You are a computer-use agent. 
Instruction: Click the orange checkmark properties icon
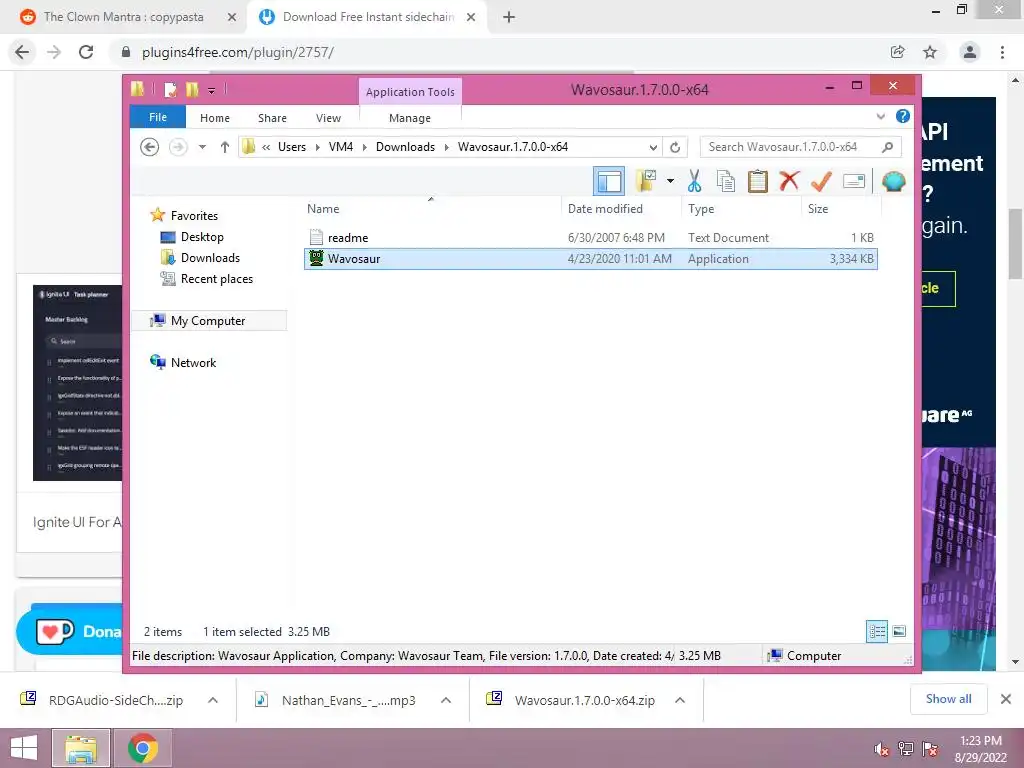coord(821,181)
